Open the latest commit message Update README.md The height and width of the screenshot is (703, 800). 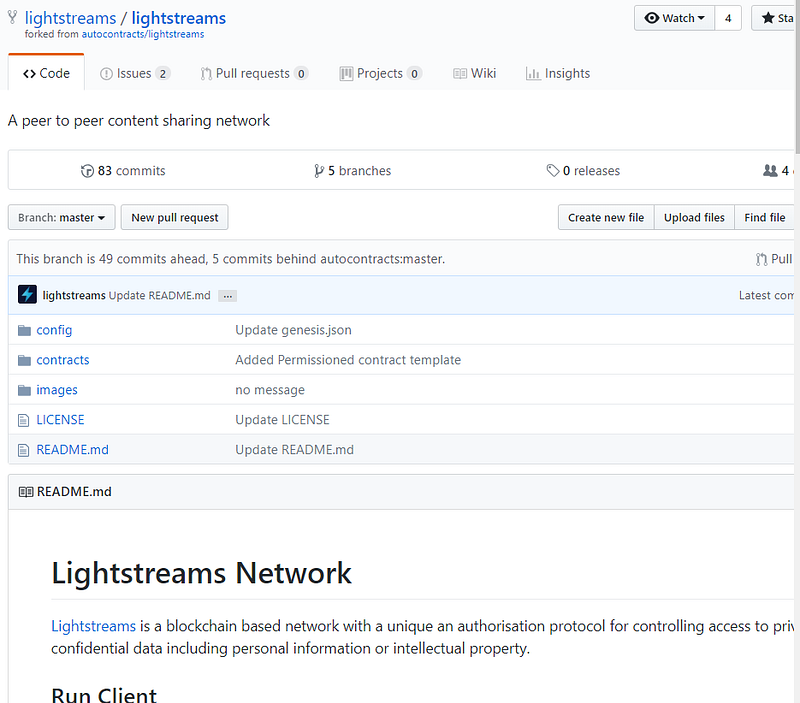160,295
